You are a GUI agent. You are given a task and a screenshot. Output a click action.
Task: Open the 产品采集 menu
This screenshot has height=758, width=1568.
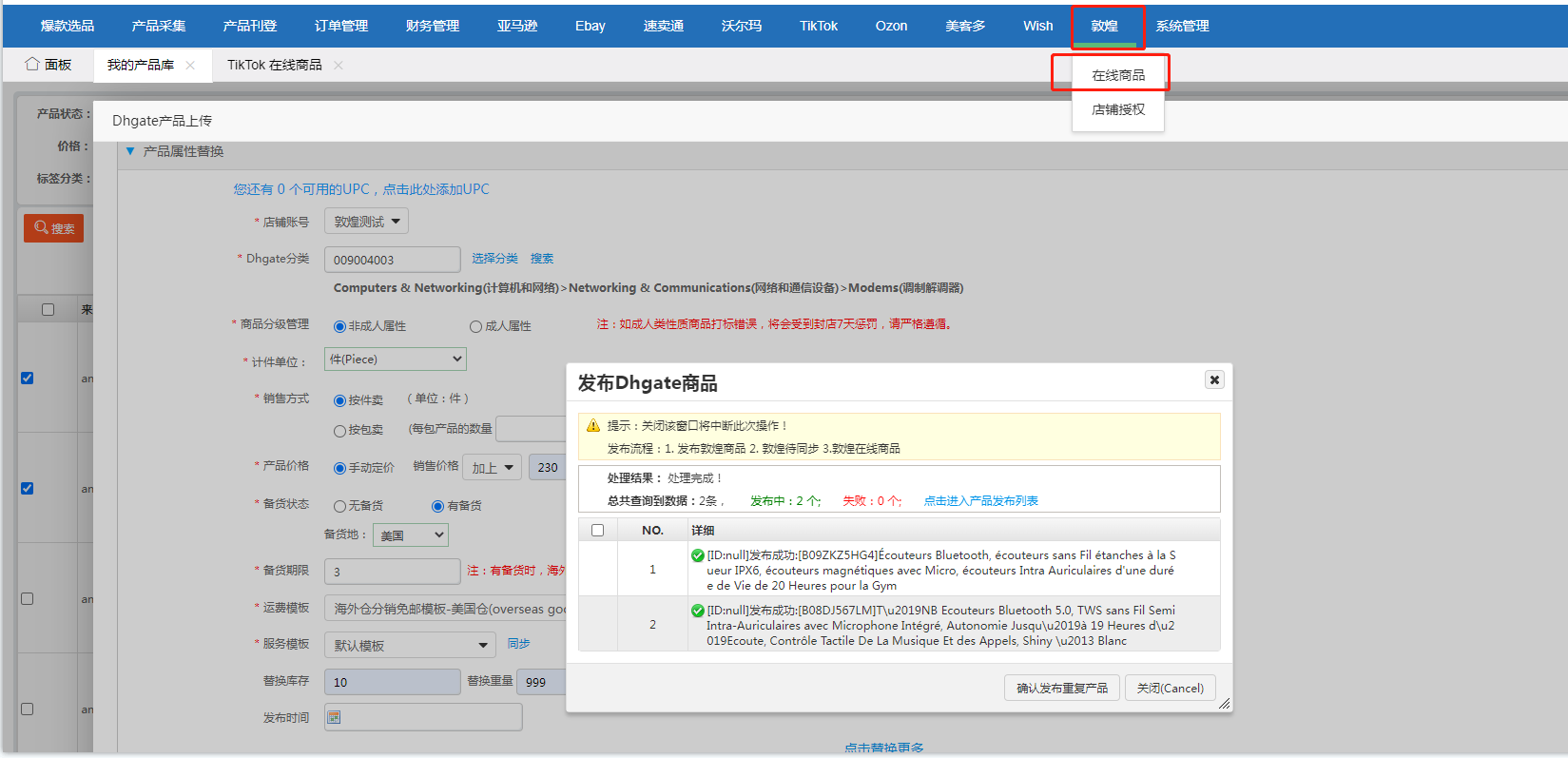pyautogui.click(x=159, y=26)
